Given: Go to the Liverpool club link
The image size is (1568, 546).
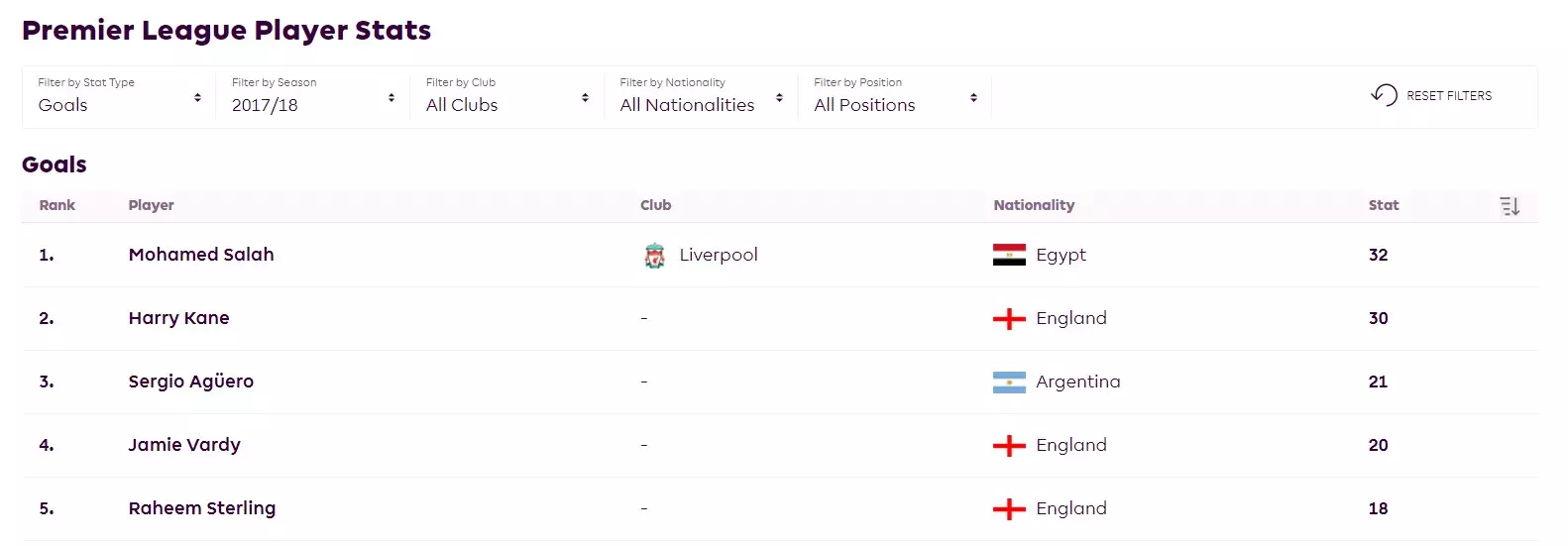Looking at the screenshot, I should (719, 255).
